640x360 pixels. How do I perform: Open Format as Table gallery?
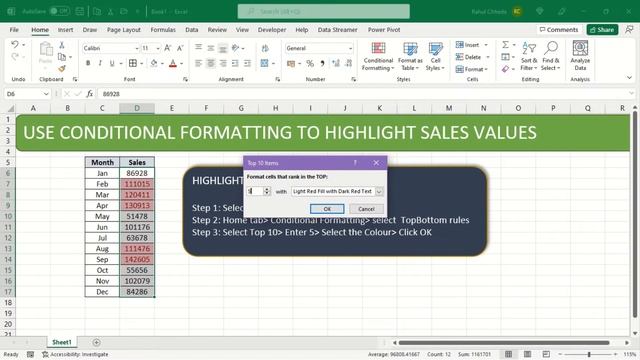coord(410,56)
